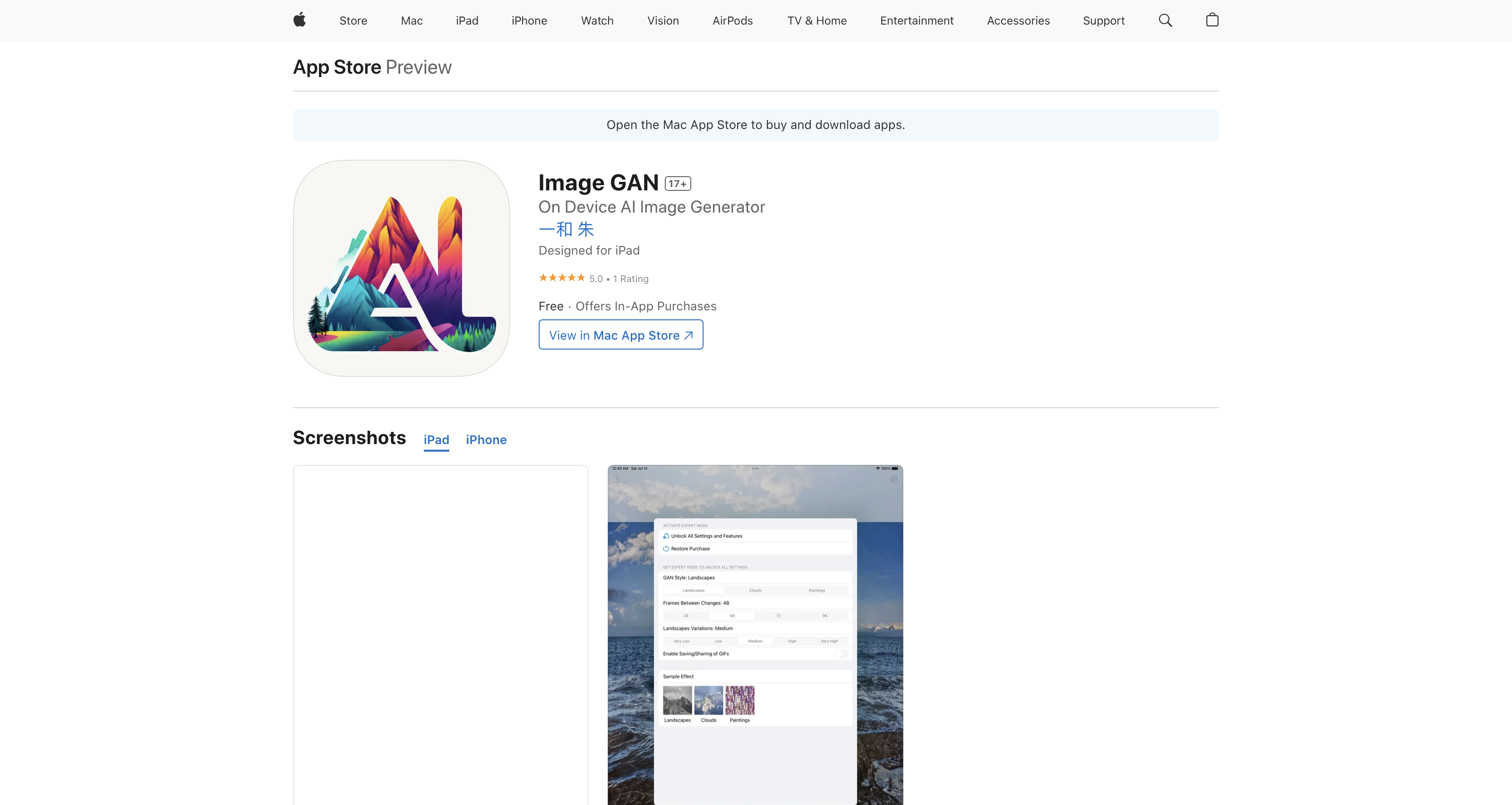Open the TV & Home menu
This screenshot has height=805, width=1512.
click(817, 20)
